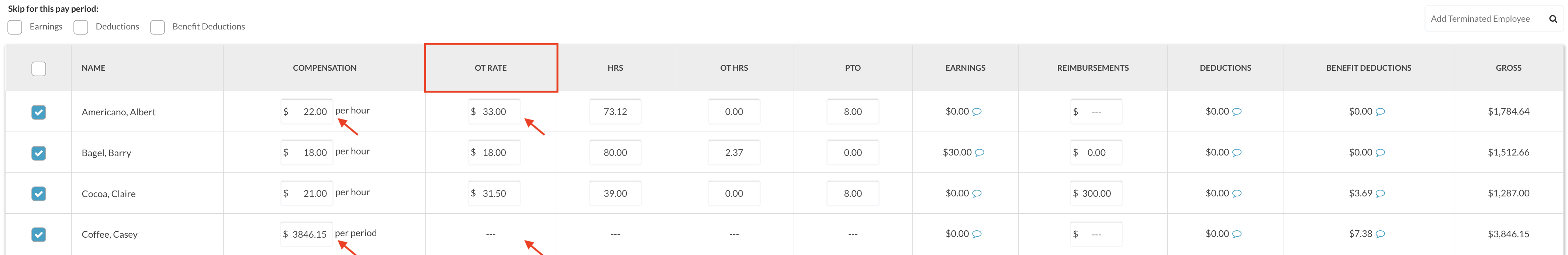Click Barry Bagel's OT hours field
Image resolution: width=1568 pixels, height=255 pixels.
click(733, 153)
